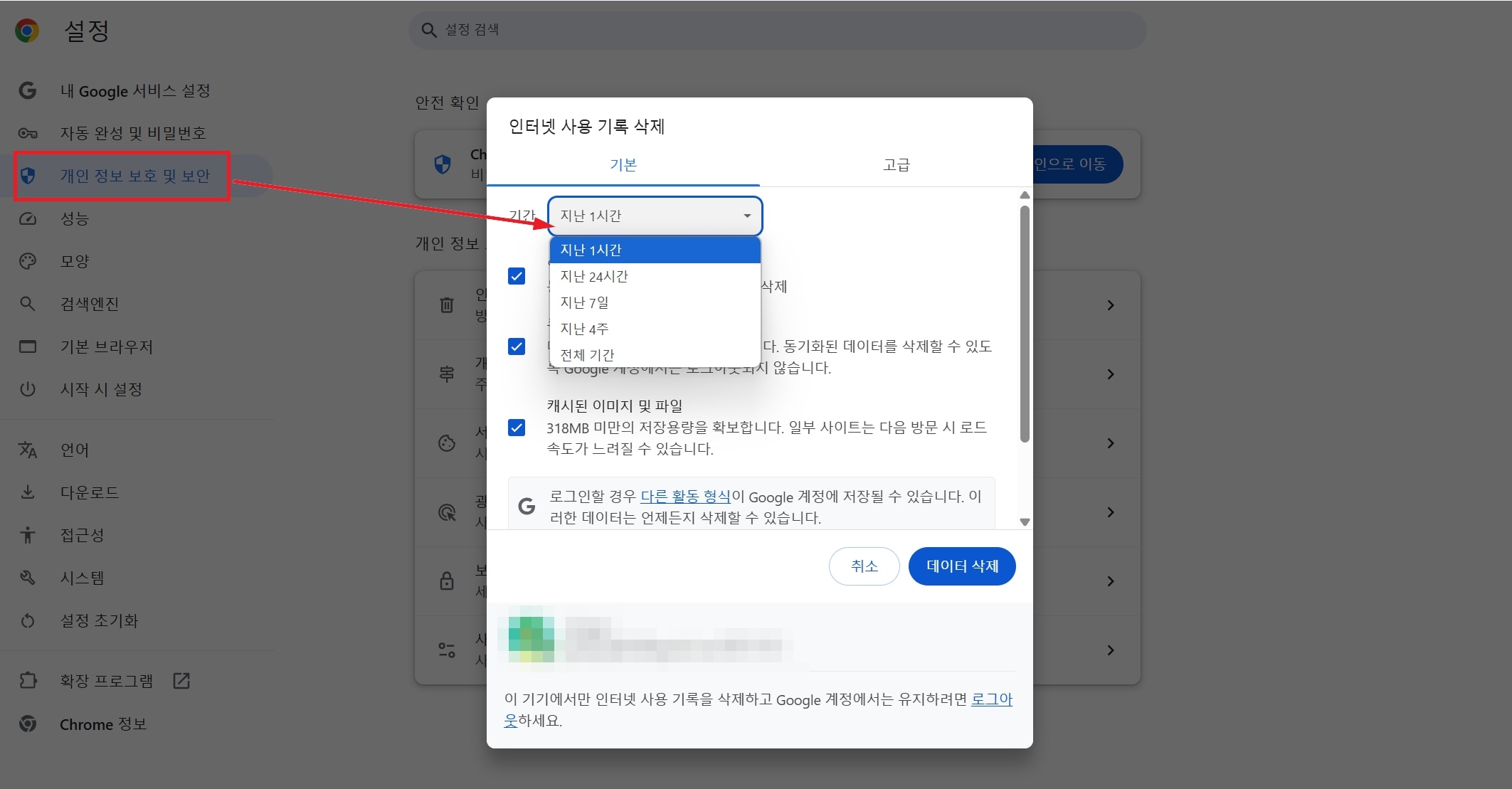Choose 지난 24시간 from dropdown list
This screenshot has width=1512, height=789.
pyautogui.click(x=655, y=276)
